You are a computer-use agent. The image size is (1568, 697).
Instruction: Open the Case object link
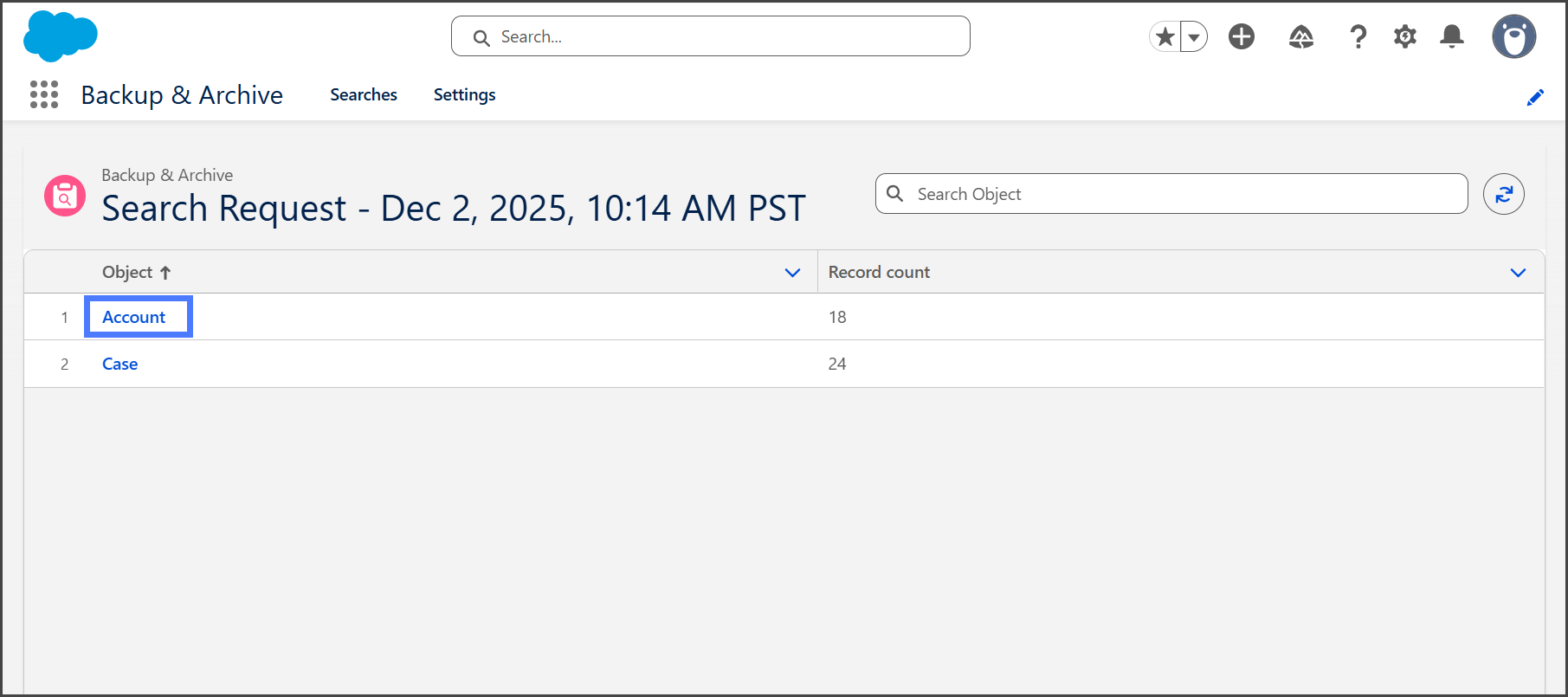(x=119, y=364)
